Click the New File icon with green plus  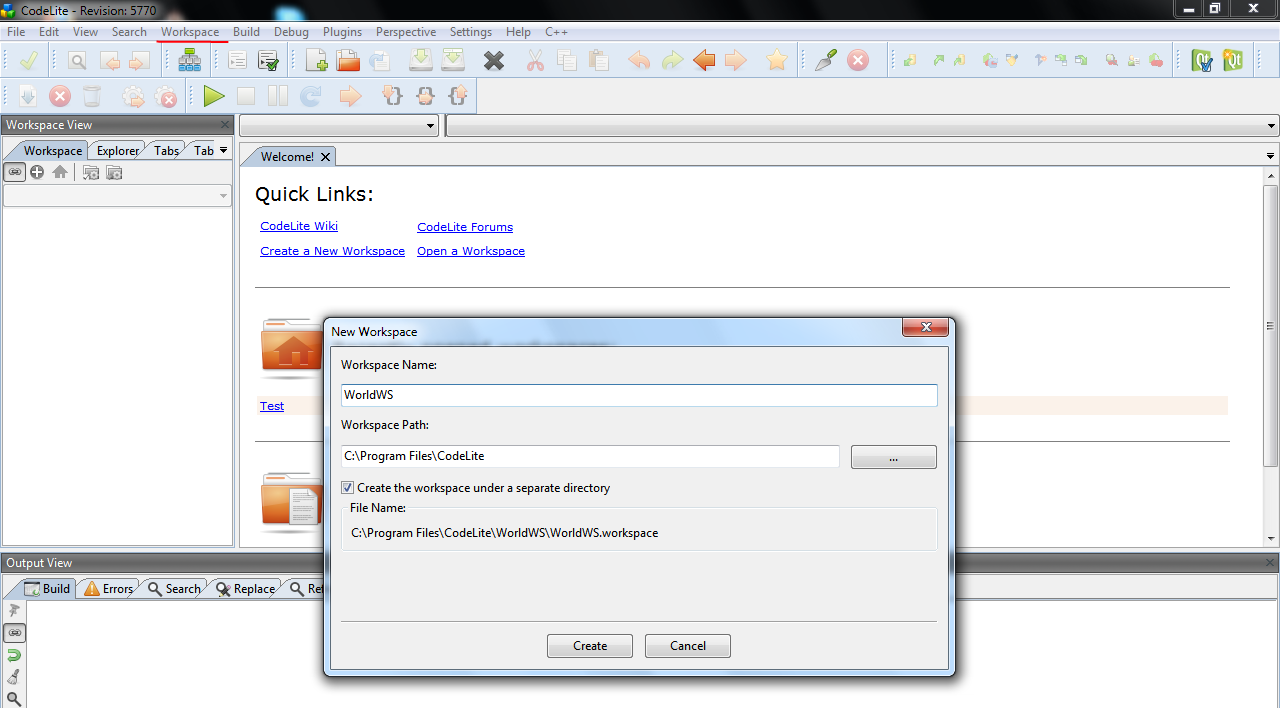click(x=316, y=61)
